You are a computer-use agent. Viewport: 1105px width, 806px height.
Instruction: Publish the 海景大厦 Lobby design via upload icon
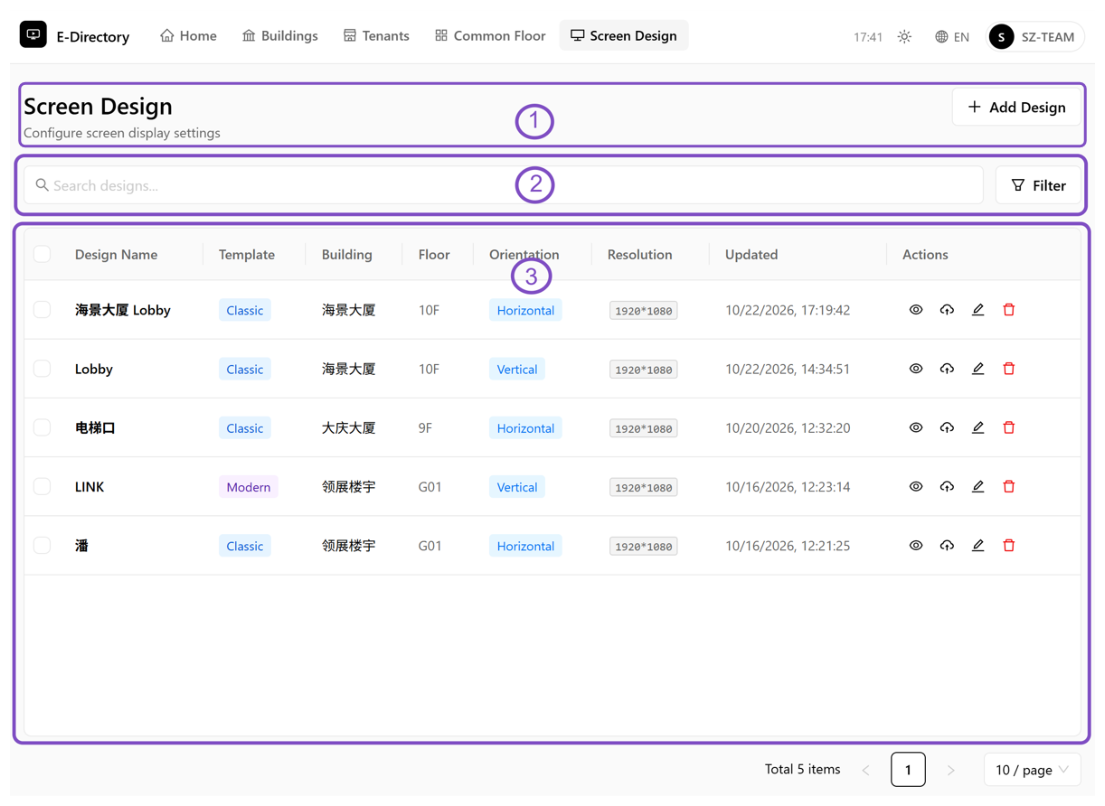tap(946, 310)
